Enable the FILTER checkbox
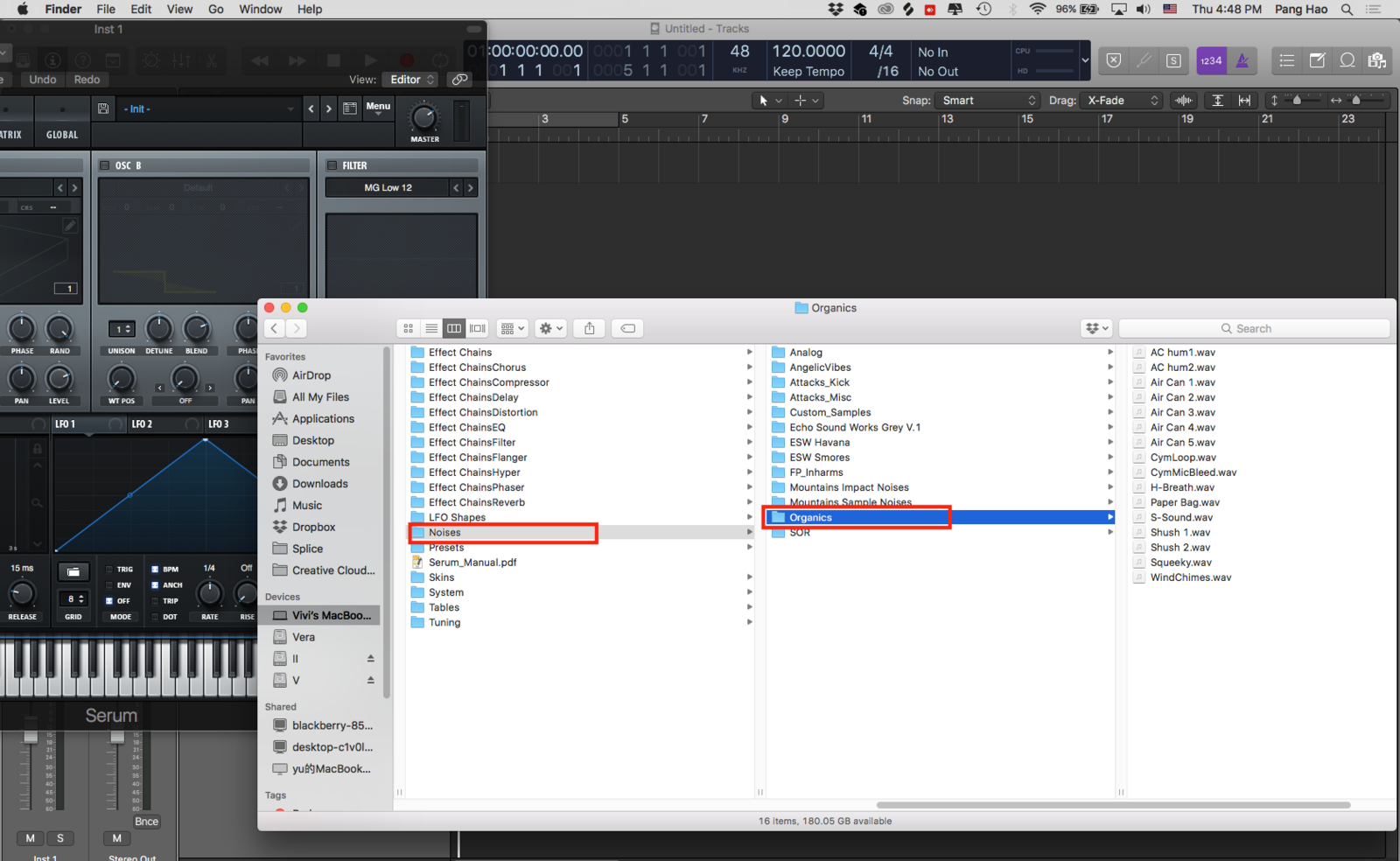 (x=332, y=165)
